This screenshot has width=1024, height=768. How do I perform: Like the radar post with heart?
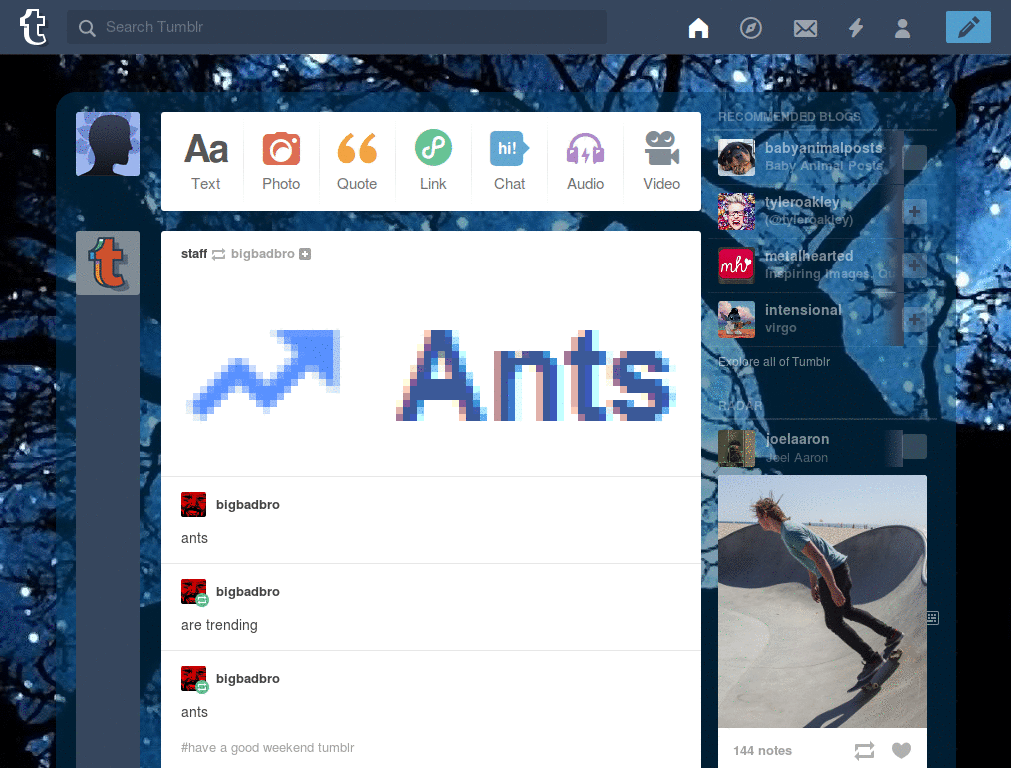pos(901,750)
